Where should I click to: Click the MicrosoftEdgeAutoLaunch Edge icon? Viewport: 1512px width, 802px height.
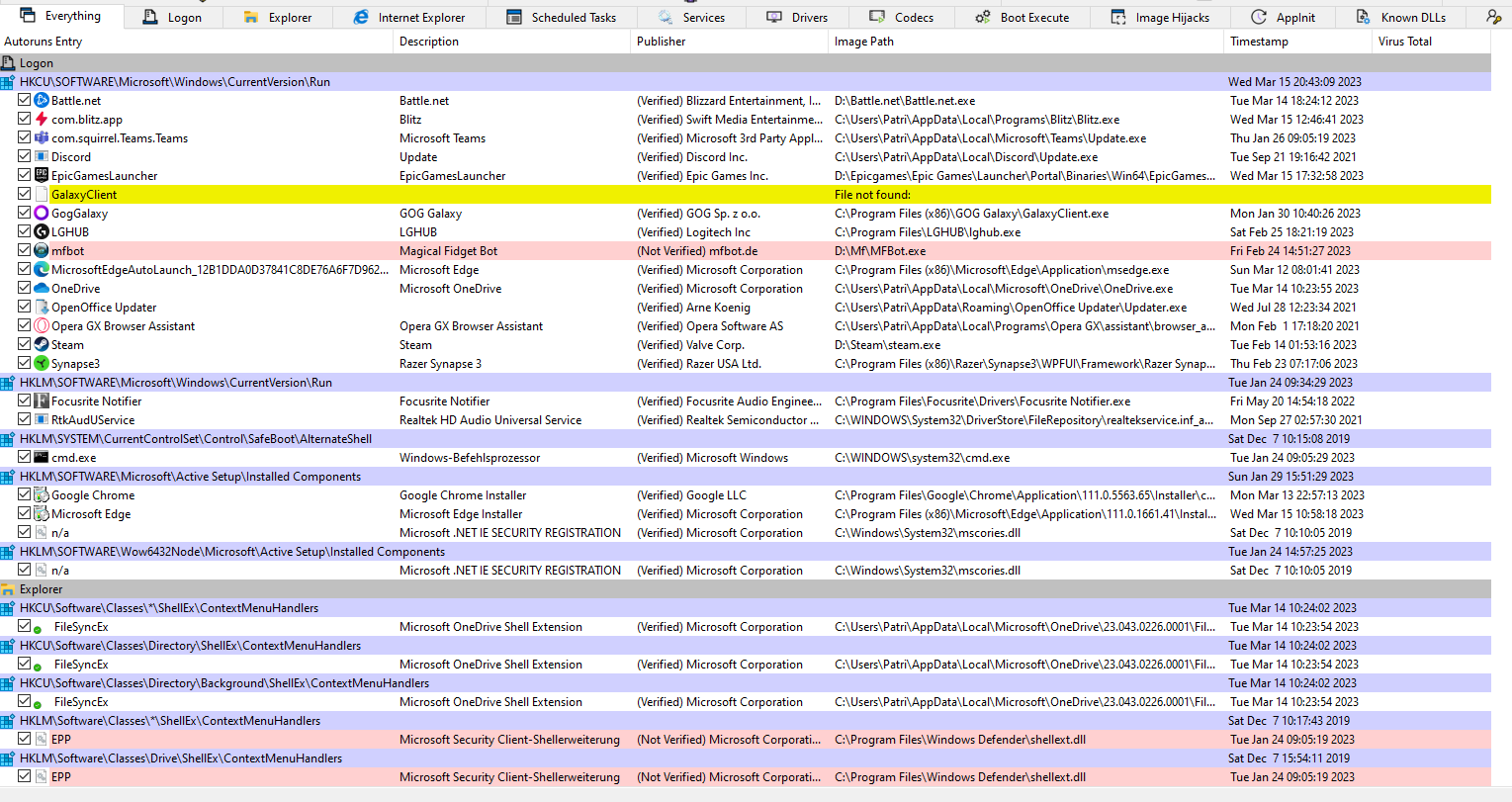tap(42, 269)
